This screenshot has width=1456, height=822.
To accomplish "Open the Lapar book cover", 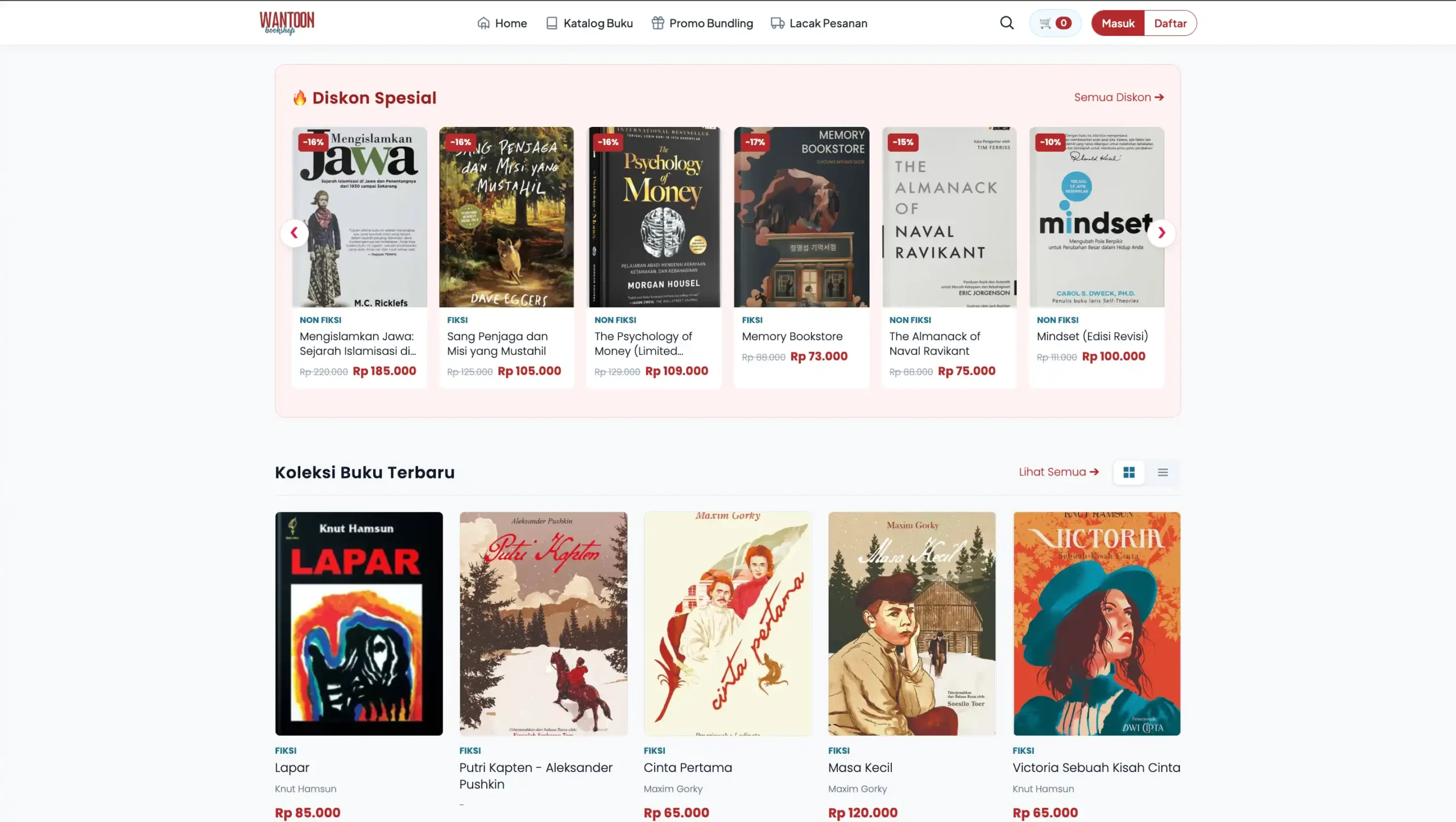I will tap(359, 623).
